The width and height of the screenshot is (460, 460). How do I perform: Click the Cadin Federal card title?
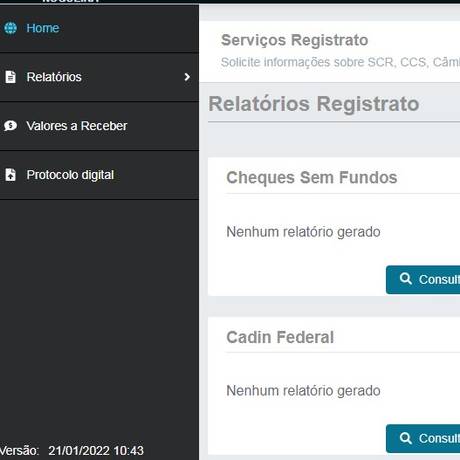(x=280, y=337)
